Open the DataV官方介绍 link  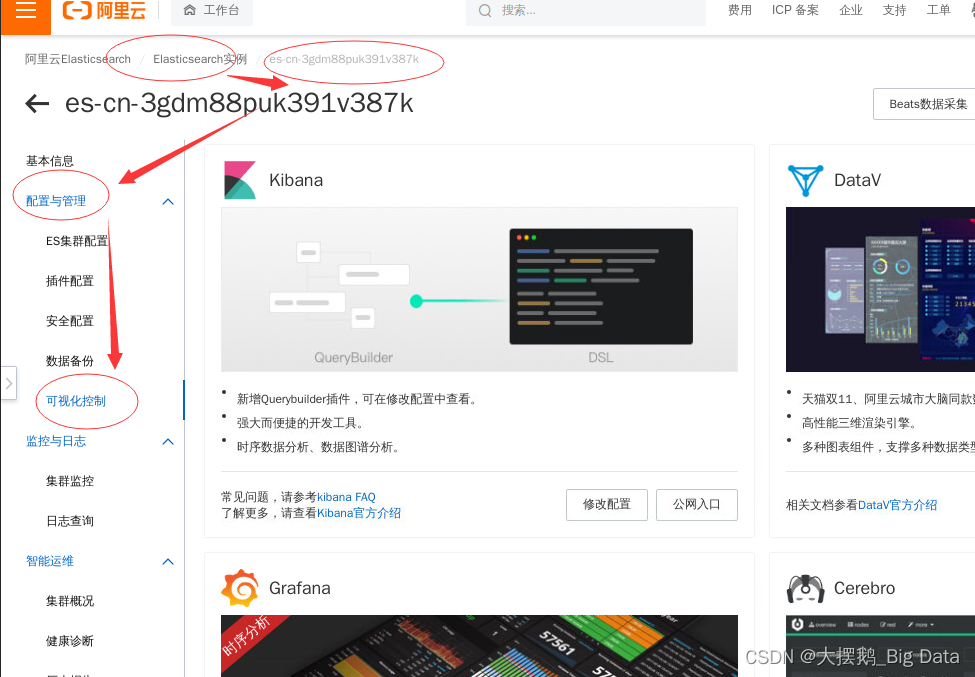(897, 505)
